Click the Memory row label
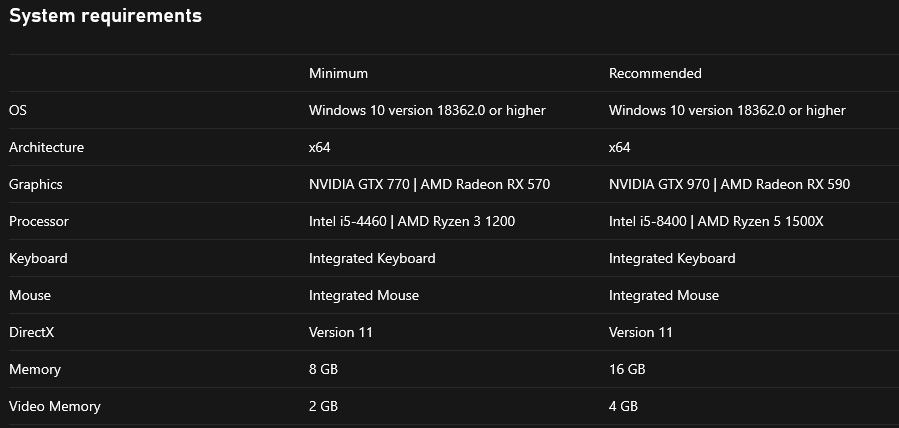 click(35, 369)
